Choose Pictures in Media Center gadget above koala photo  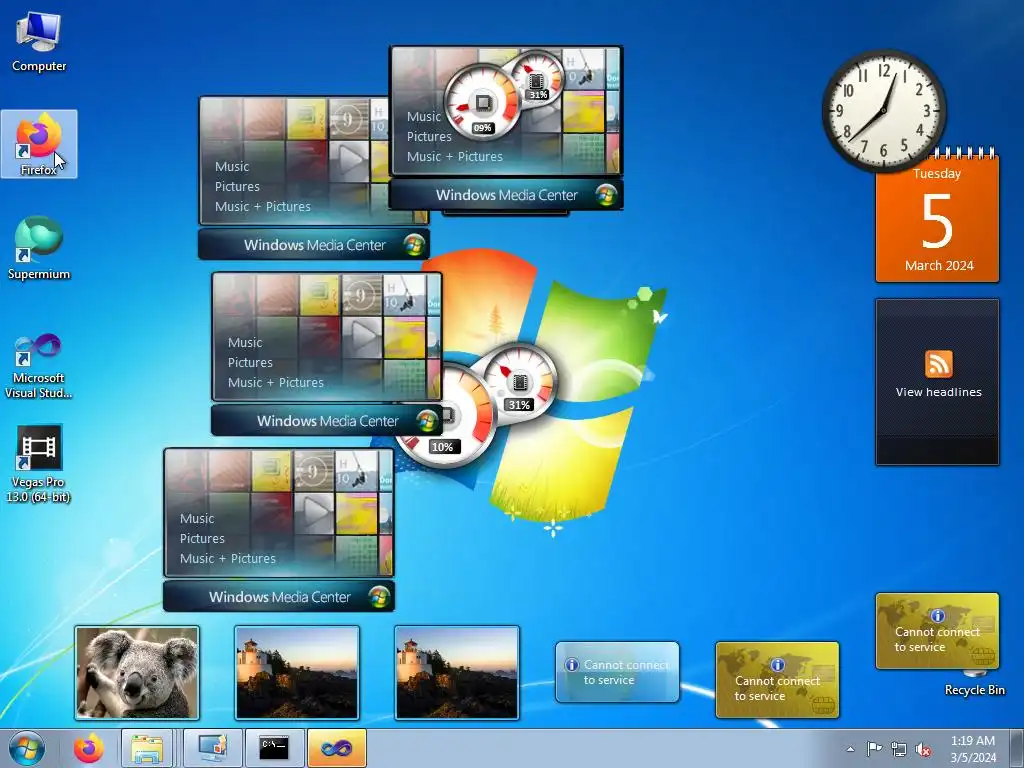pos(202,539)
